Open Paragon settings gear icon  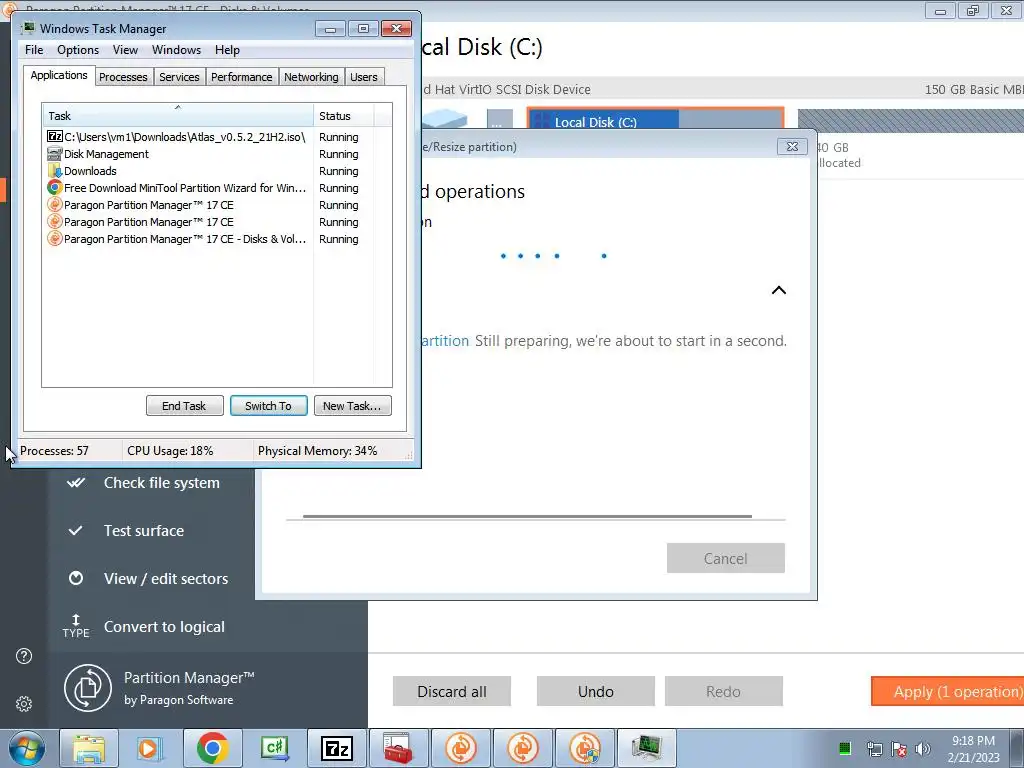point(24,704)
